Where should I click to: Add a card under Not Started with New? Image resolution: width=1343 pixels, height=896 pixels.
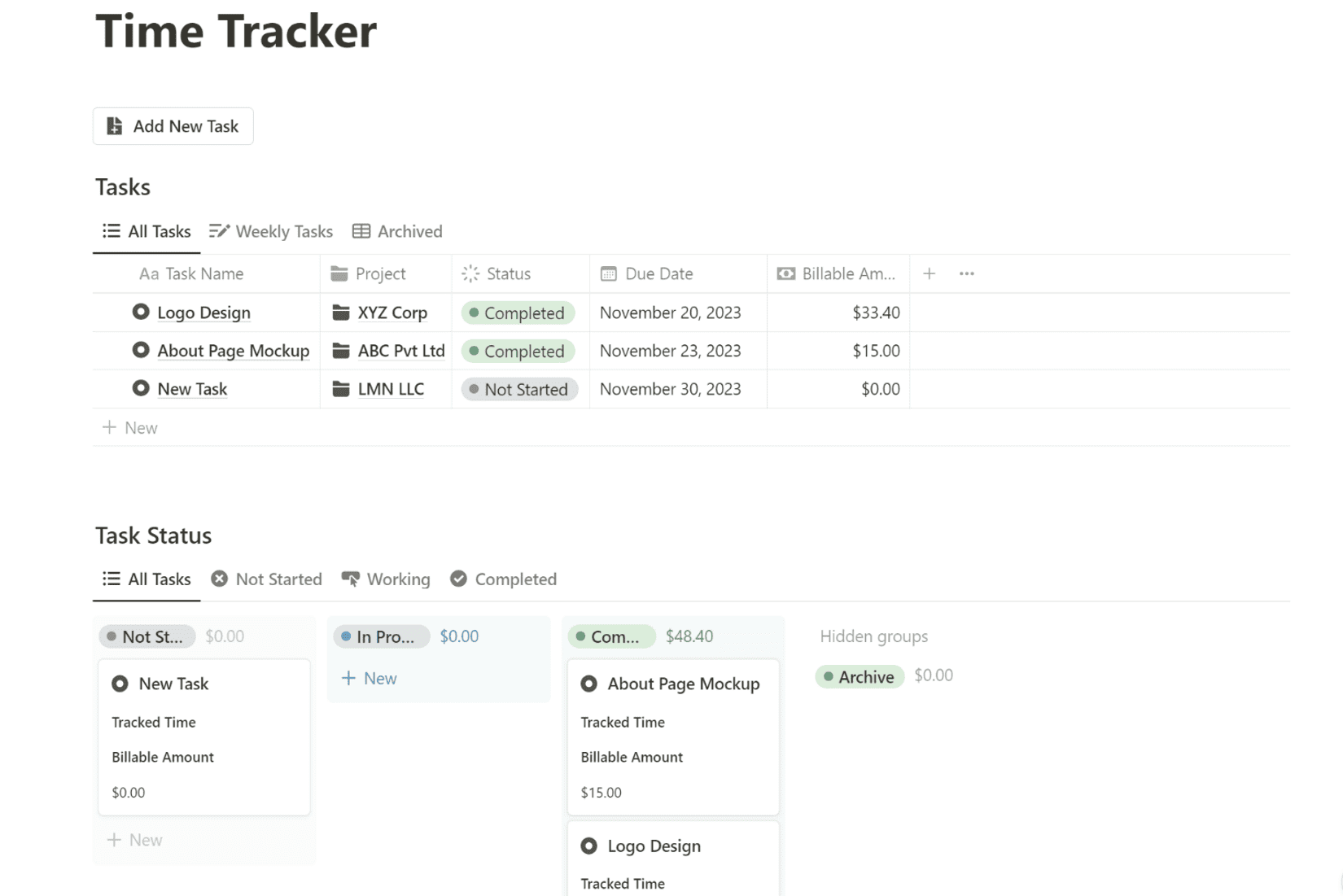[135, 839]
